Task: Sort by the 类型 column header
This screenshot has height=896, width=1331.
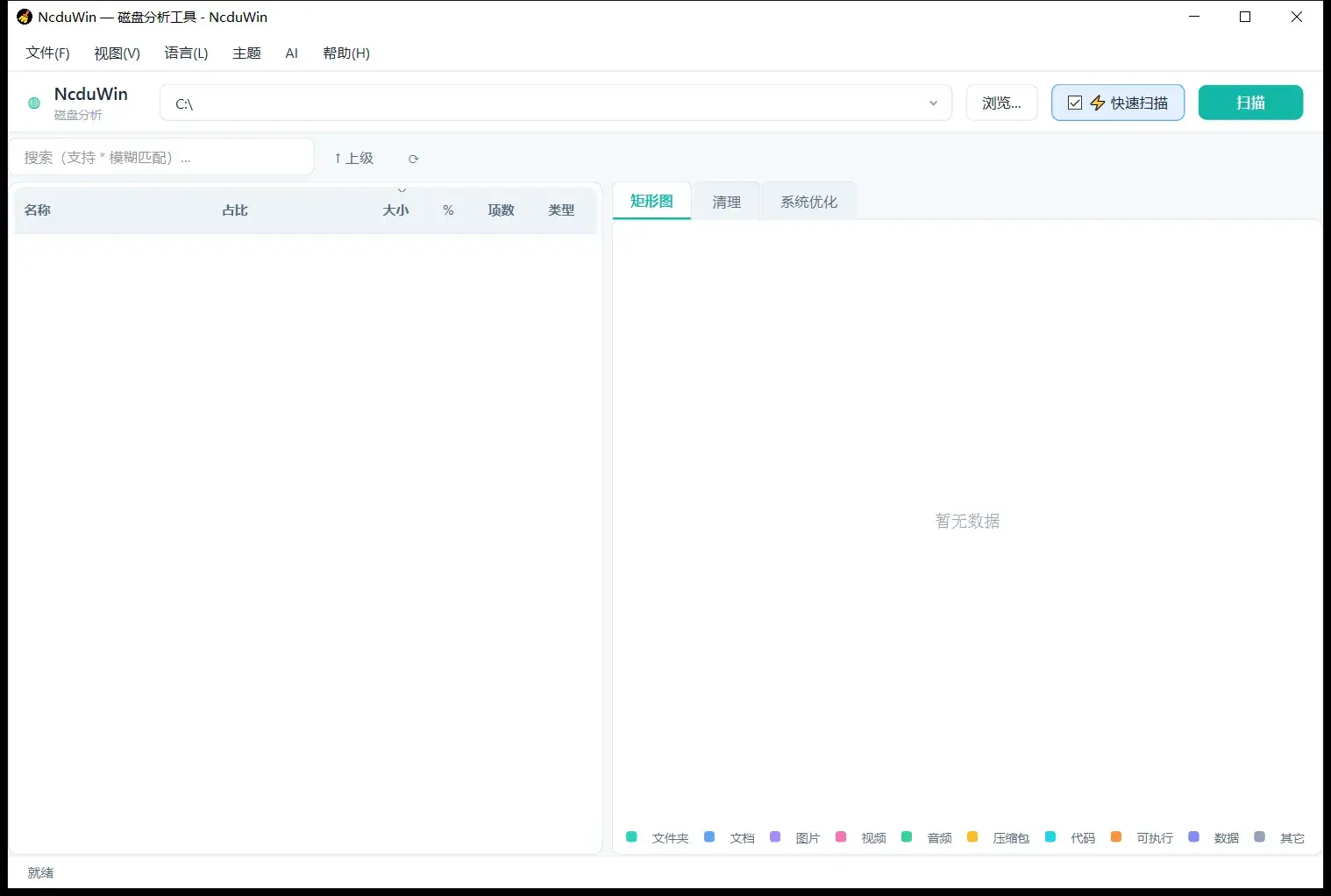Action: click(561, 210)
